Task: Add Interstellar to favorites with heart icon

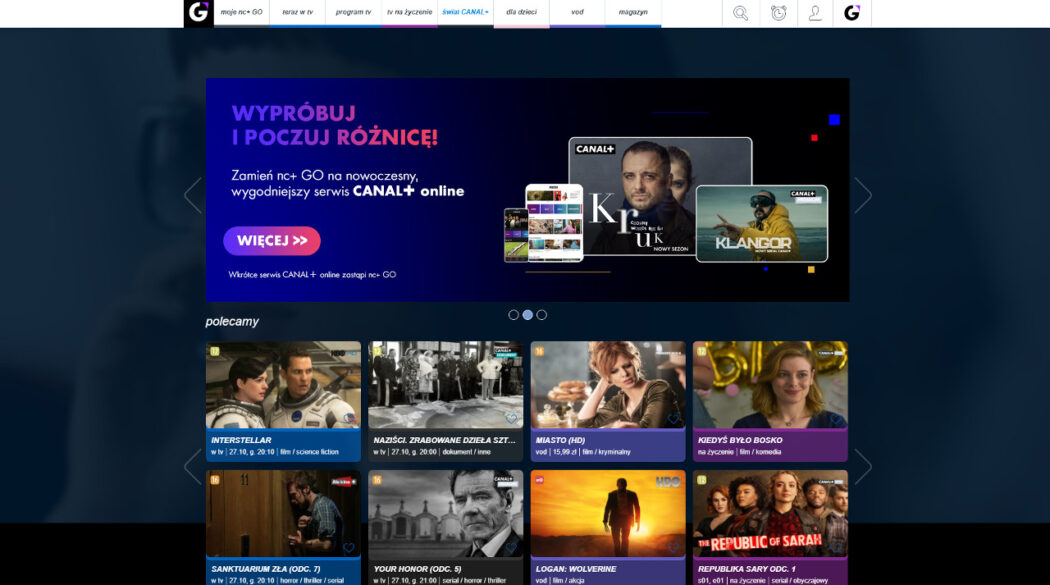Action: 349,419
